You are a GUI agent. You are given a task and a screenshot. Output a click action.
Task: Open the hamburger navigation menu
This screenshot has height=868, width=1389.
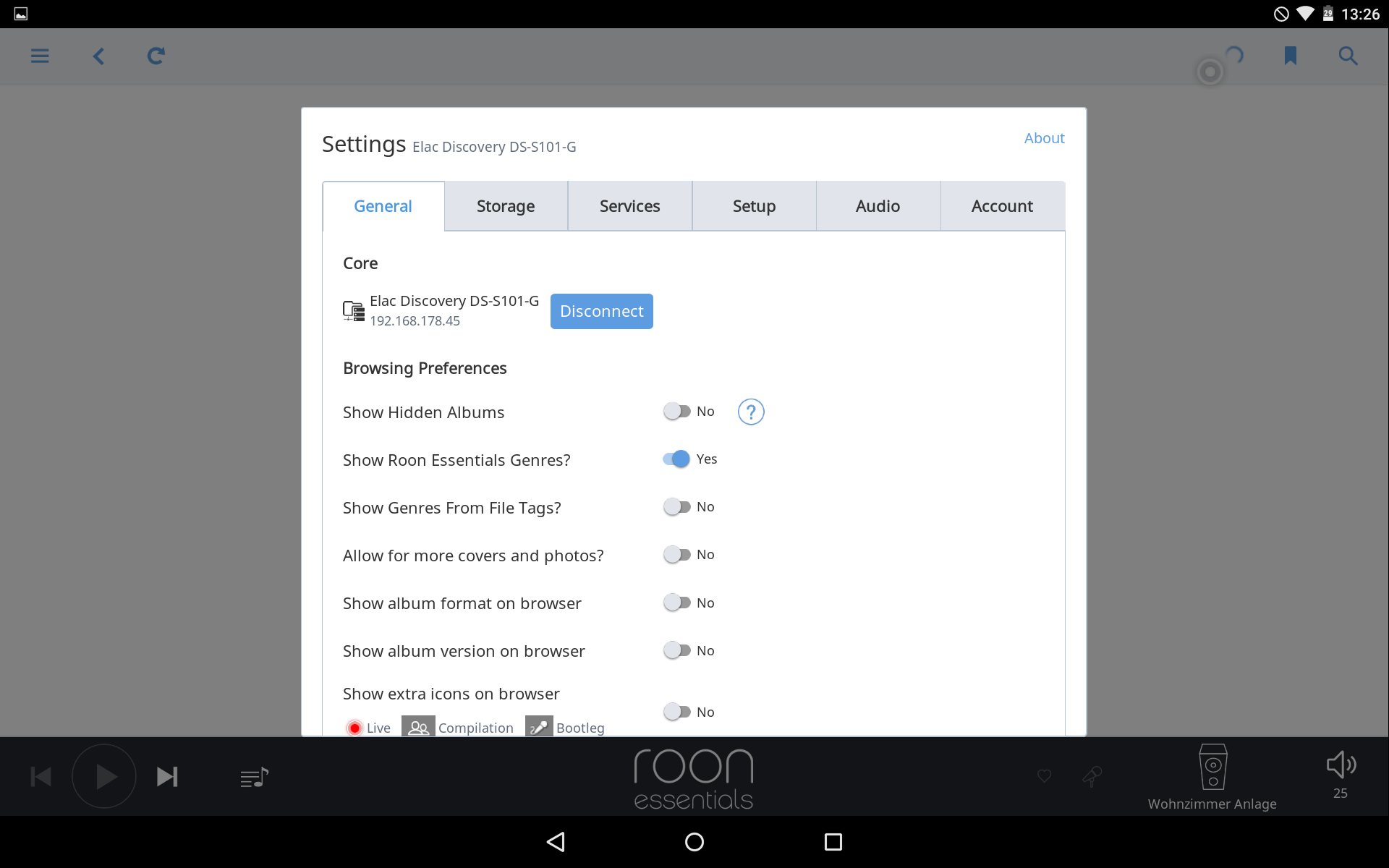[40, 56]
